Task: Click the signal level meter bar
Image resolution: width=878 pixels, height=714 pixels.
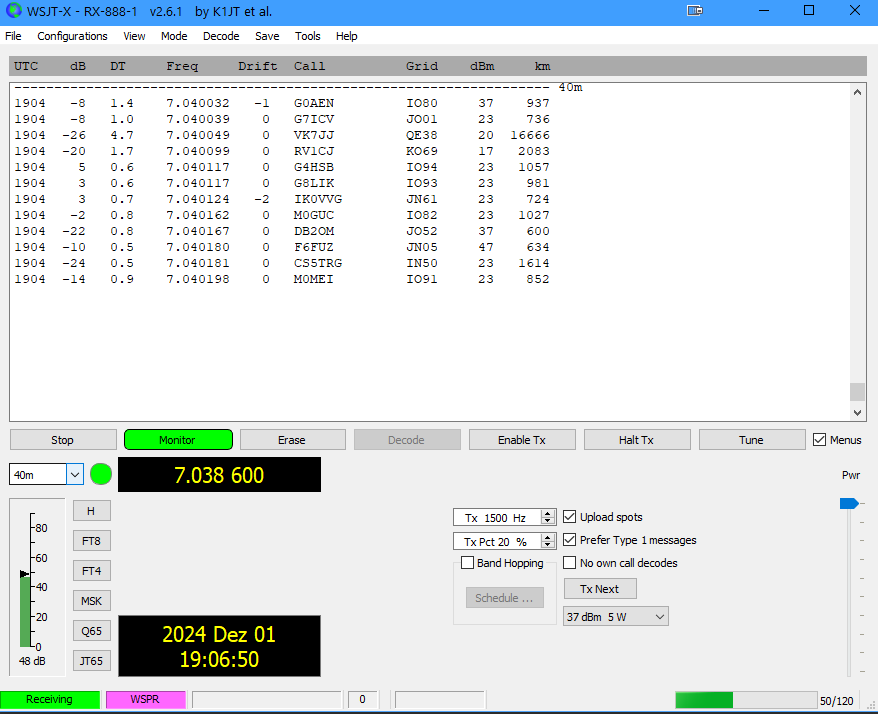Action: [x=25, y=612]
